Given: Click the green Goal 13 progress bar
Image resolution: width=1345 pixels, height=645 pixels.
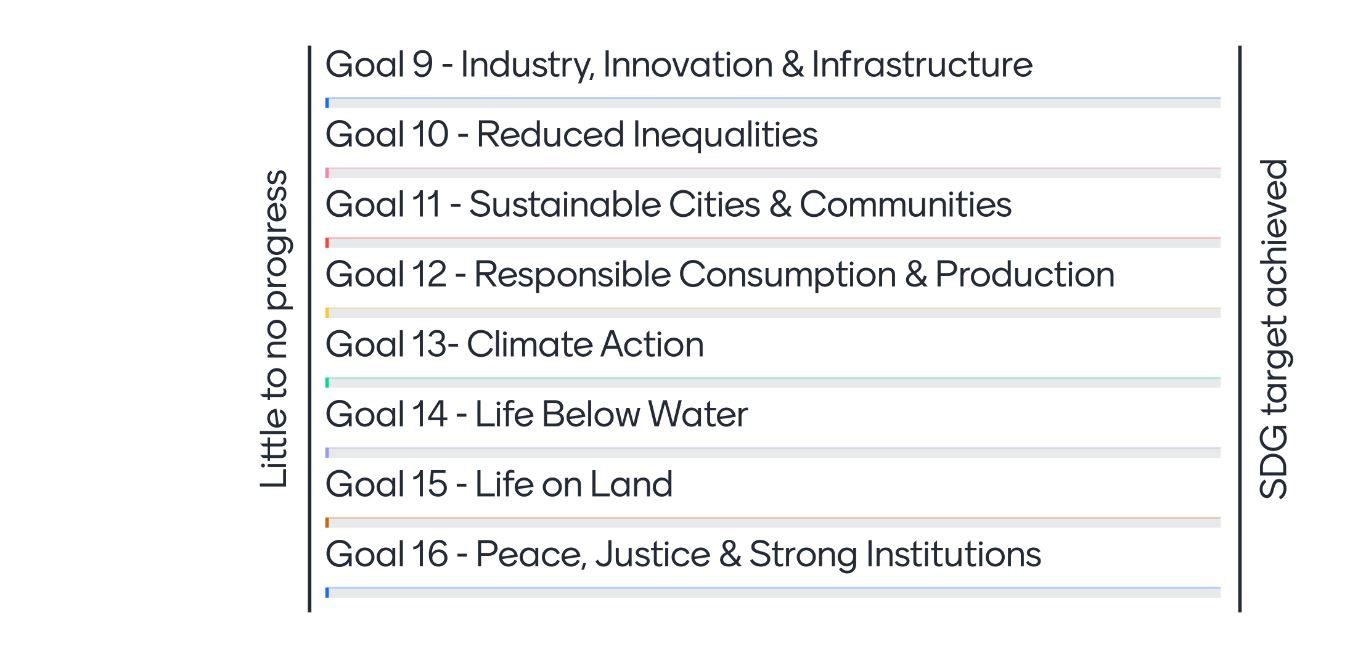Looking at the screenshot, I should click(773, 383).
